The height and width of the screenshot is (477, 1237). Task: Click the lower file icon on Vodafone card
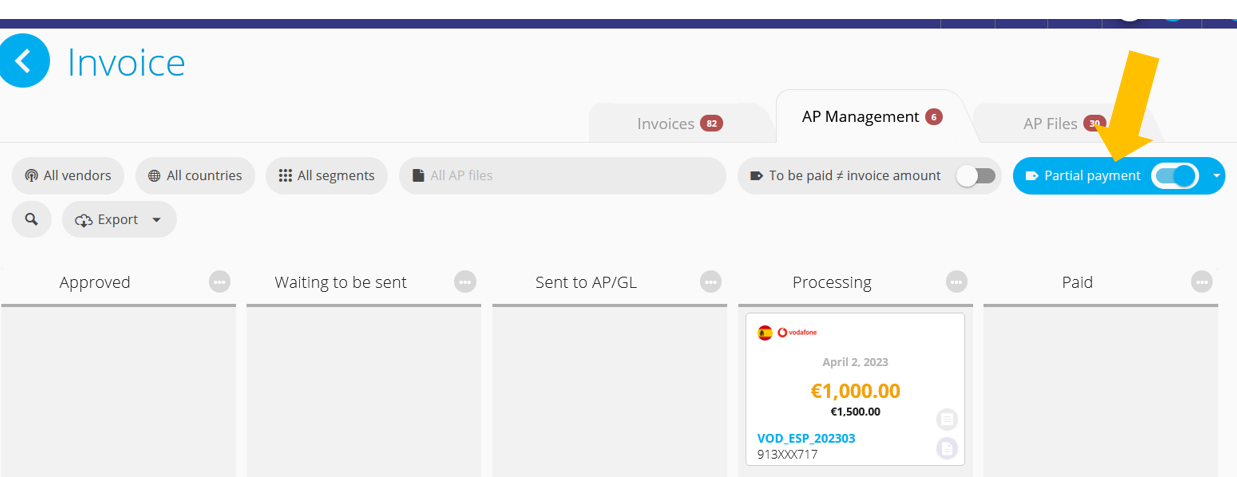tap(947, 448)
